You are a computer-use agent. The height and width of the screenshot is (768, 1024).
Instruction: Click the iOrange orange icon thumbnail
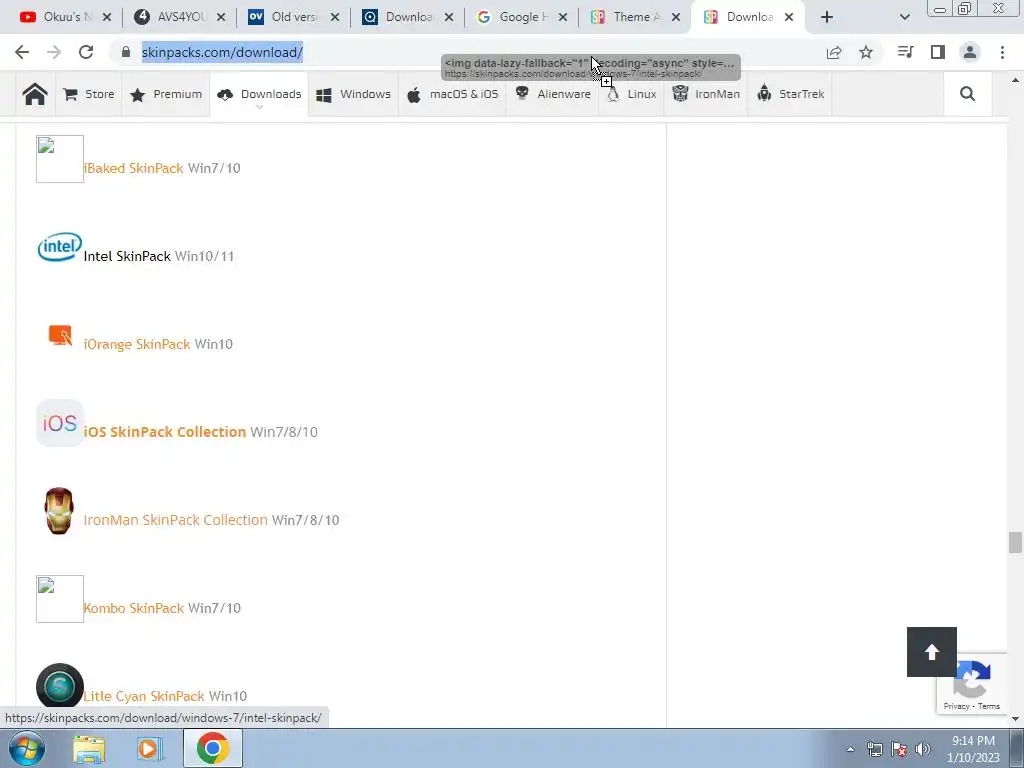[x=60, y=335]
